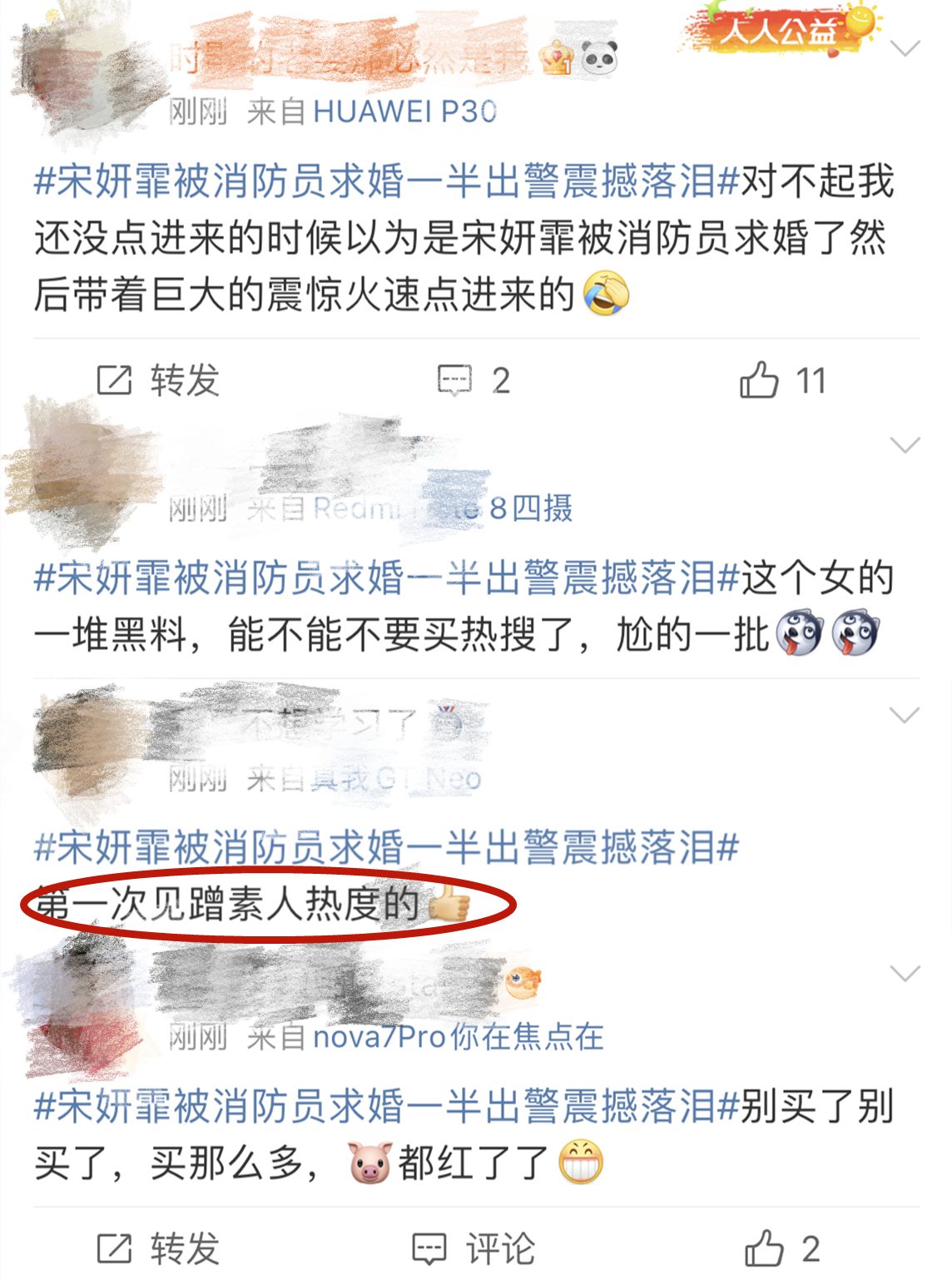Tap repost icon under first post
952x1280 pixels.
coord(115,380)
